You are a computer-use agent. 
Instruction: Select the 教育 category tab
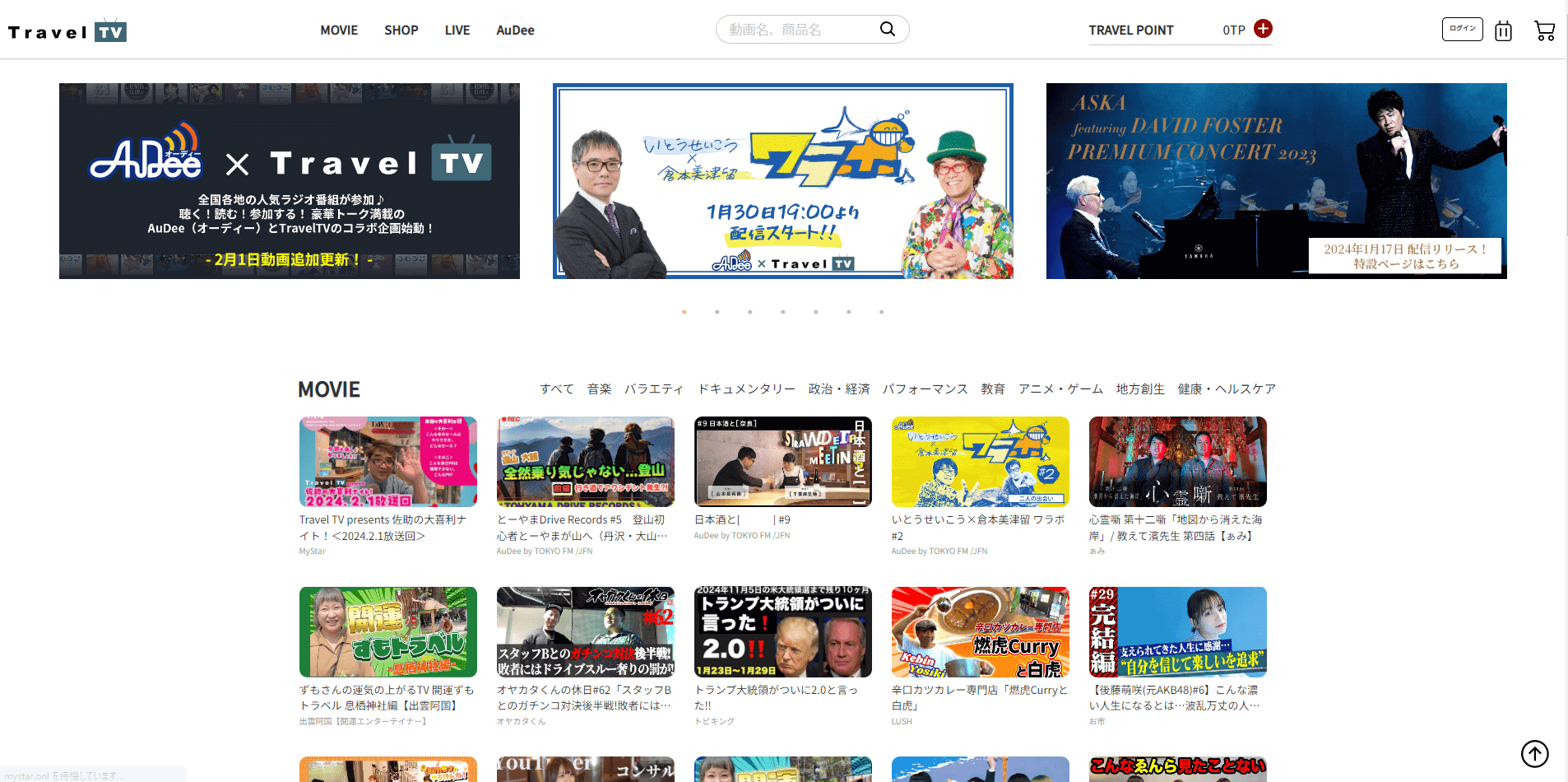[x=993, y=389]
